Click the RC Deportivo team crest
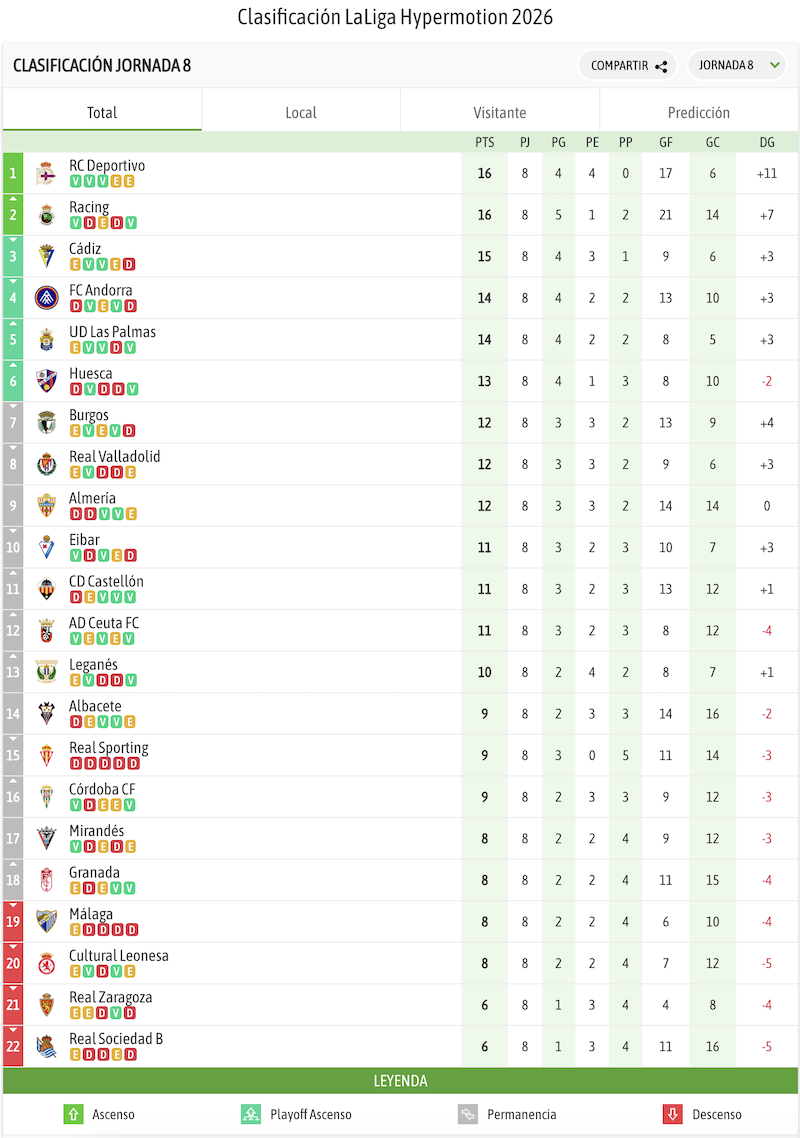 click(x=46, y=174)
